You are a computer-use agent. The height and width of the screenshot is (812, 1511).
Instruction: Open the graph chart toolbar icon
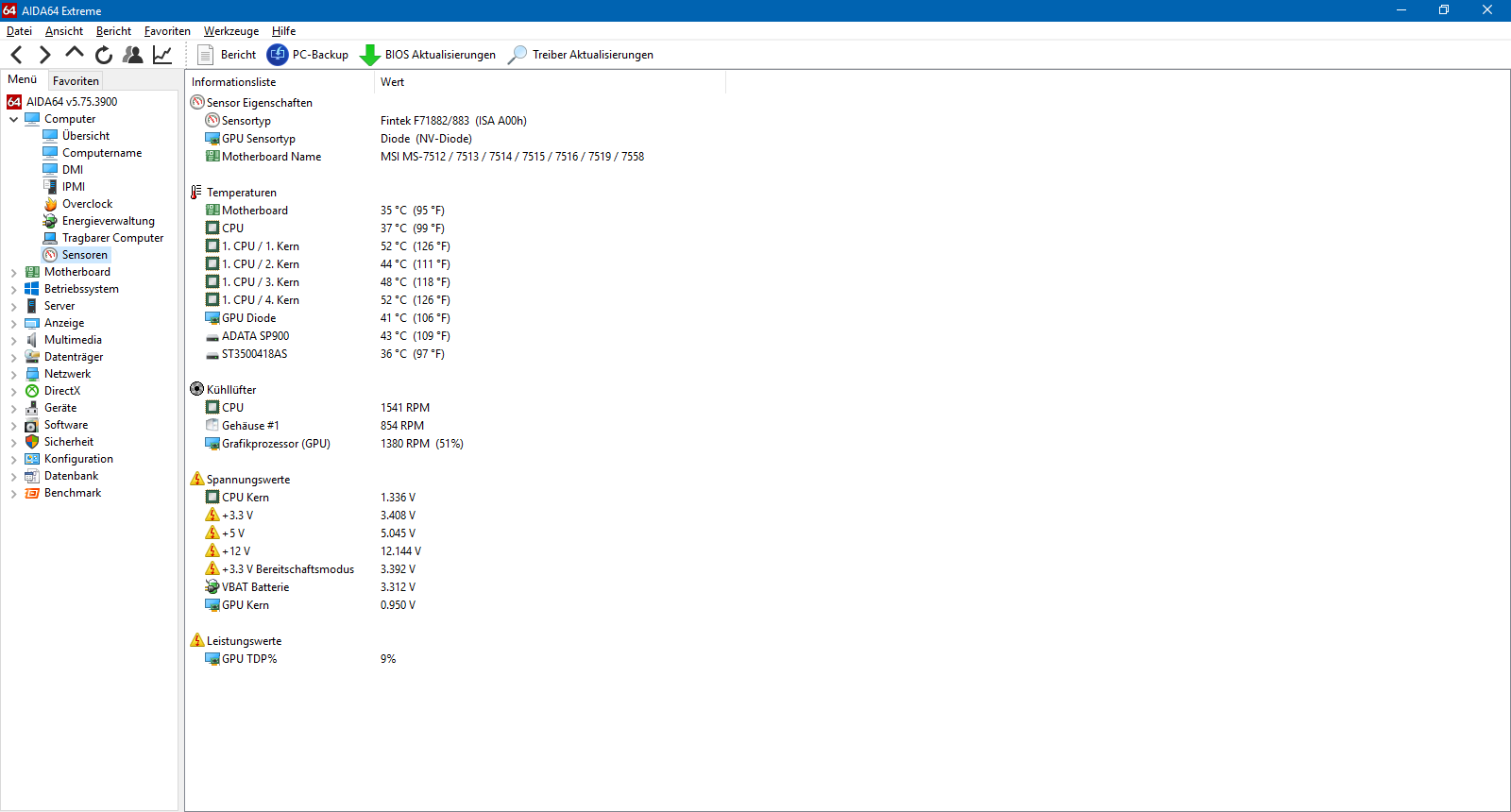pos(162,55)
